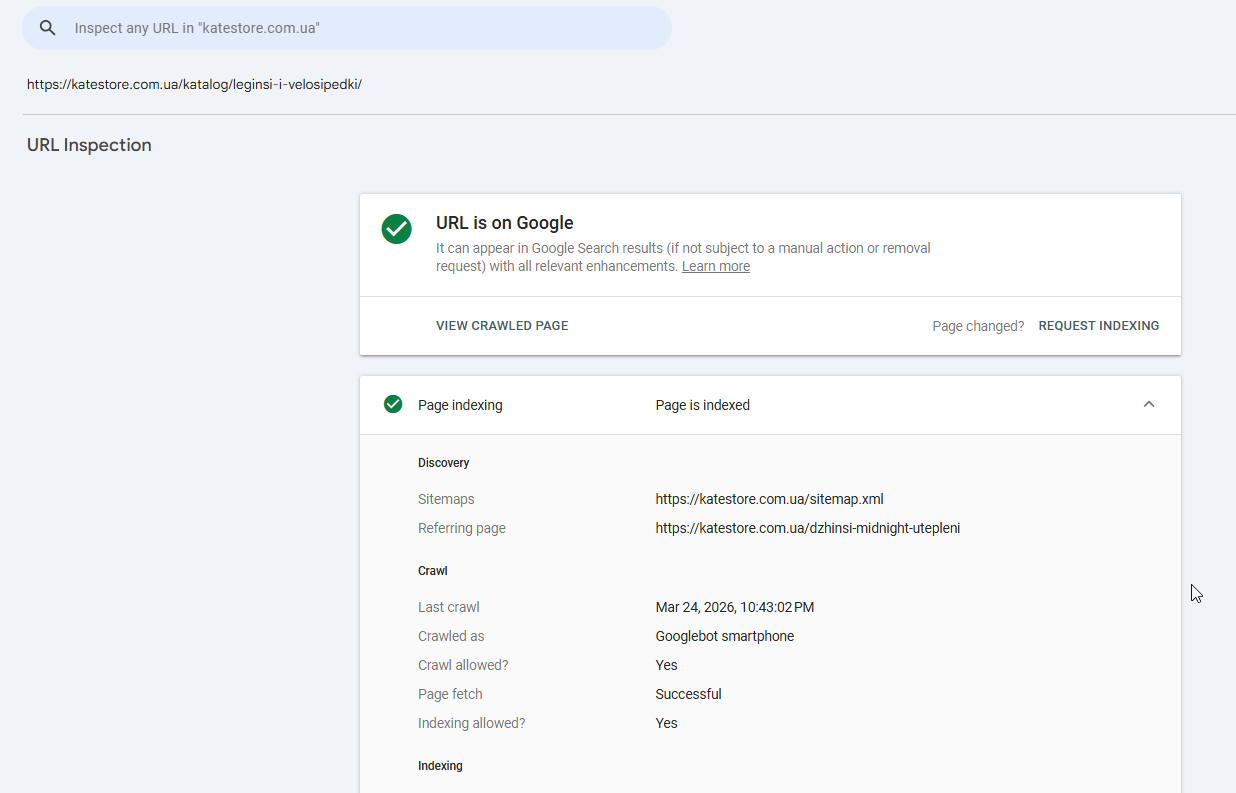The width and height of the screenshot is (1236, 793).
Task: Collapse the Page indexing section chevron
Action: (1149, 404)
